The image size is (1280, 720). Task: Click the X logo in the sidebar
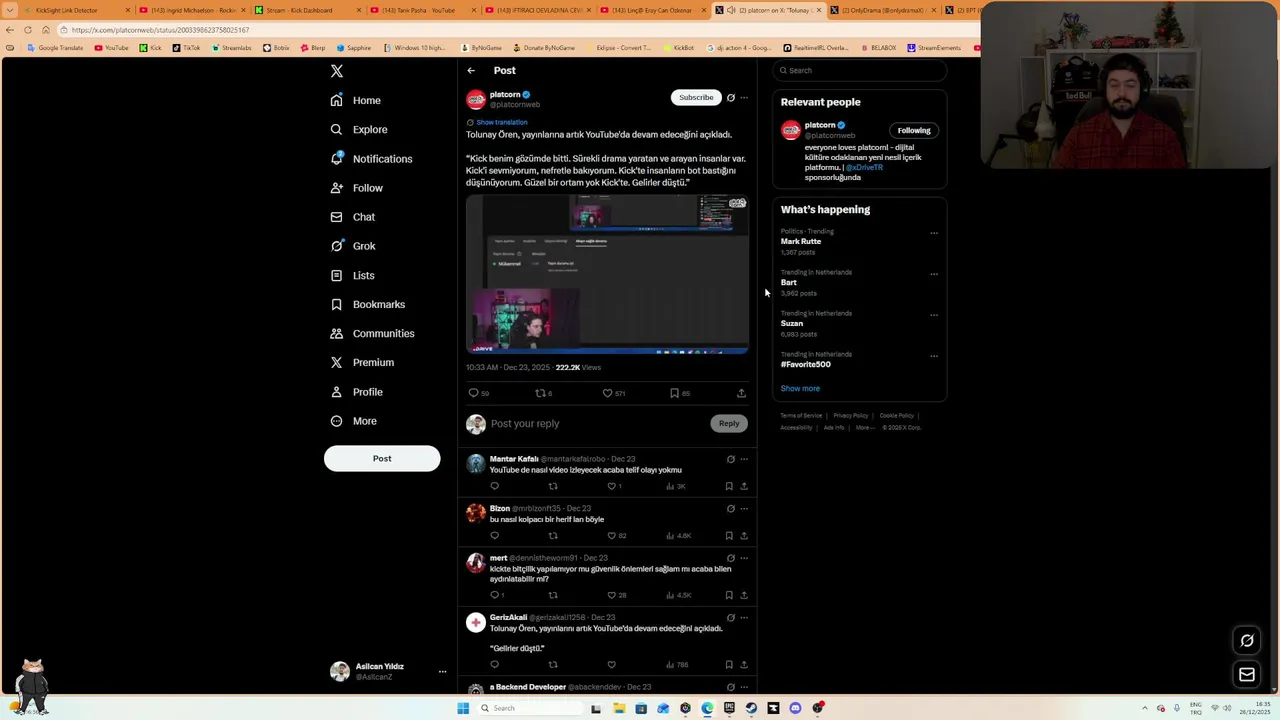(337, 71)
